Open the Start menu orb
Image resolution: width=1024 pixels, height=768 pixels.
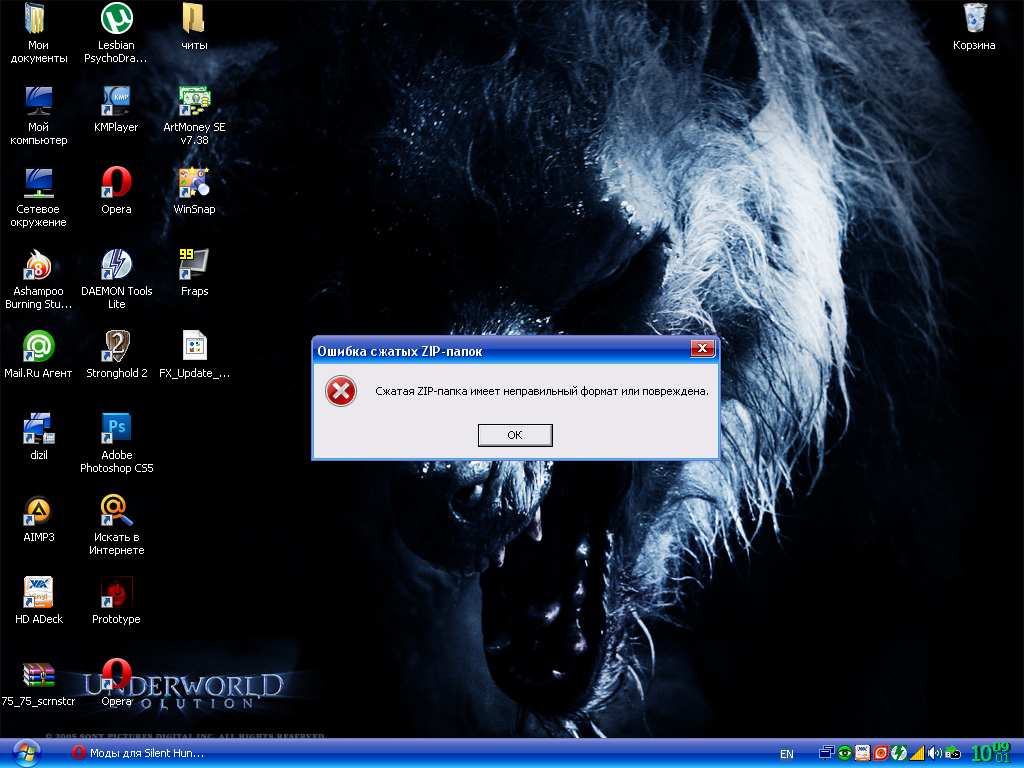point(26,753)
